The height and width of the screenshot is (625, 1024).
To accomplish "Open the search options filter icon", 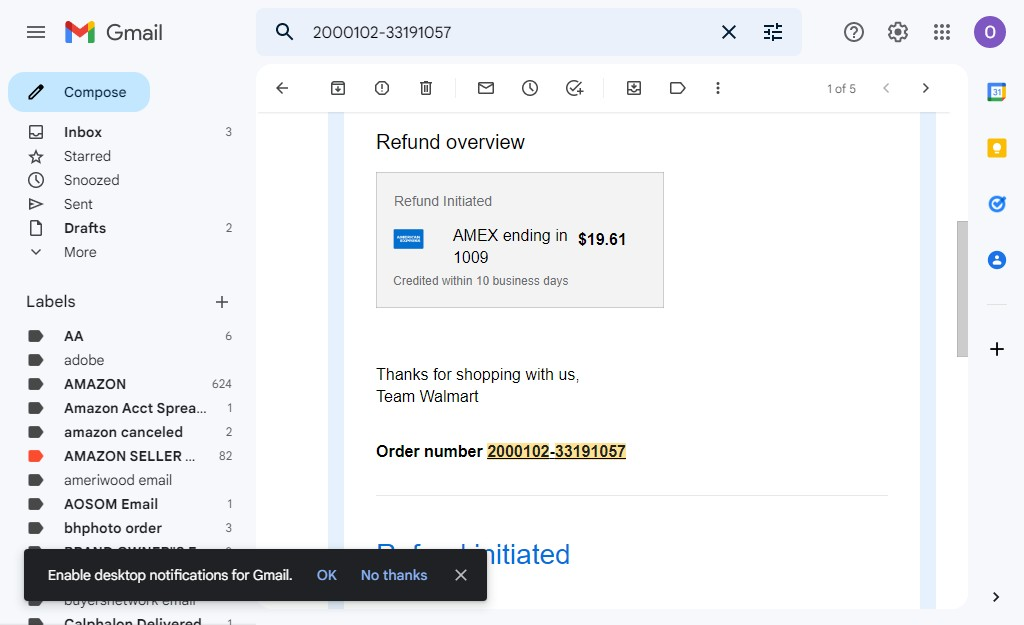I will 773,32.
